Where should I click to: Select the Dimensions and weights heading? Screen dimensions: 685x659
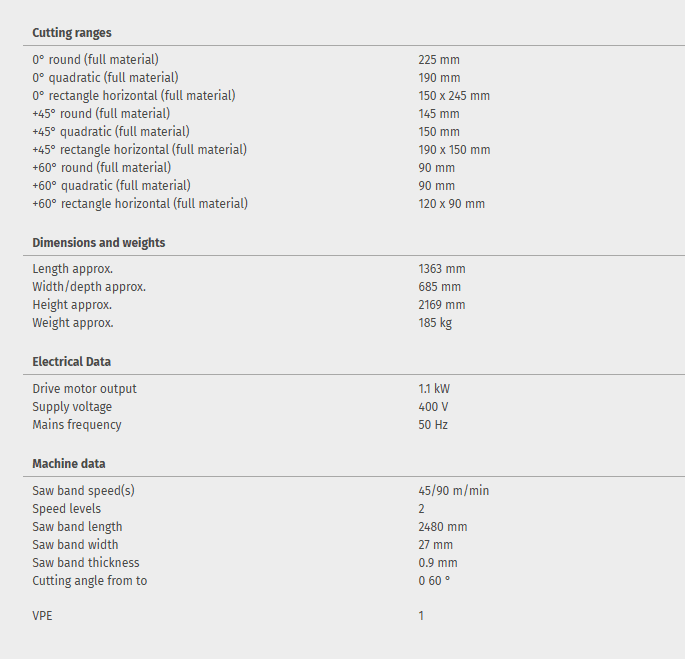tap(99, 243)
